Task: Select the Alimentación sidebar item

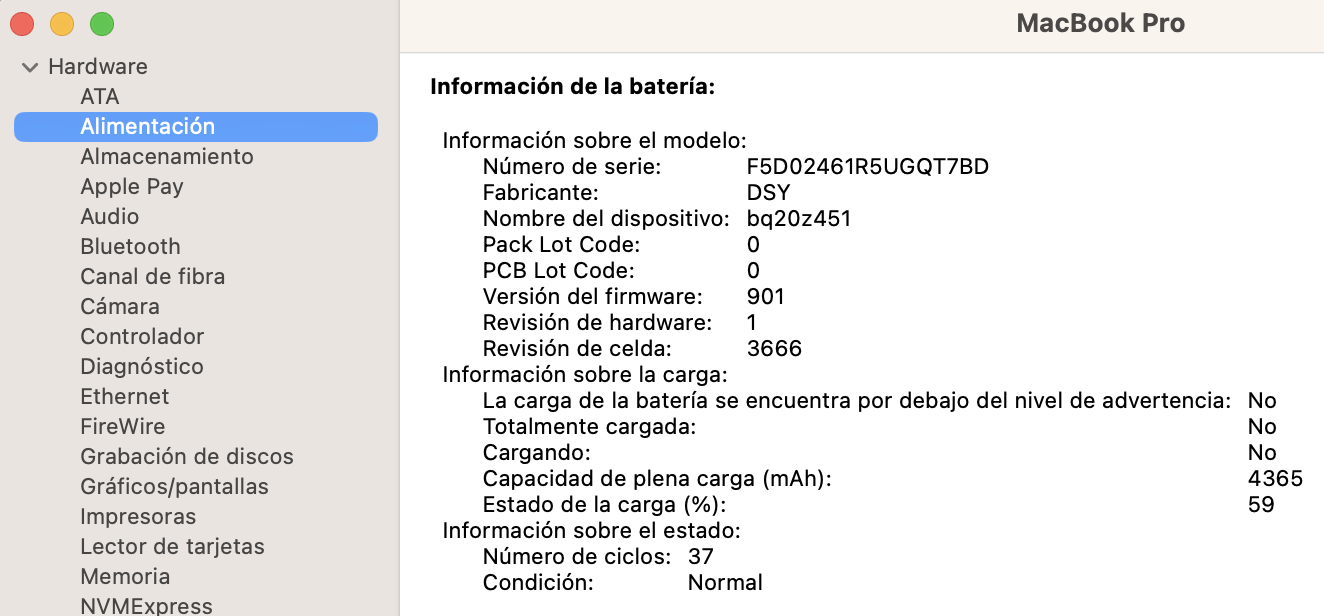Action: 148,127
